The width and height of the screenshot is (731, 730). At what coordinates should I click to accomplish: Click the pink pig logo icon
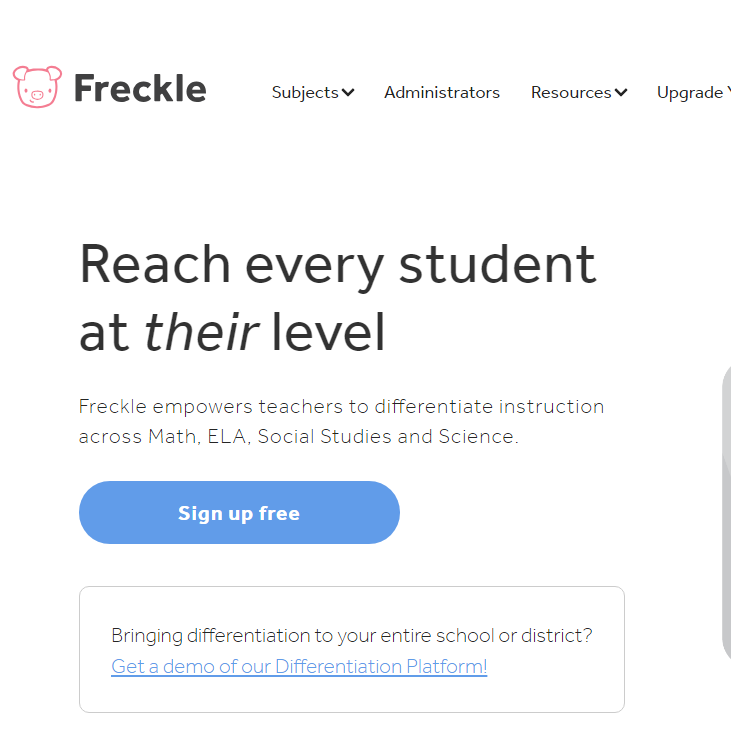[x=37, y=87]
